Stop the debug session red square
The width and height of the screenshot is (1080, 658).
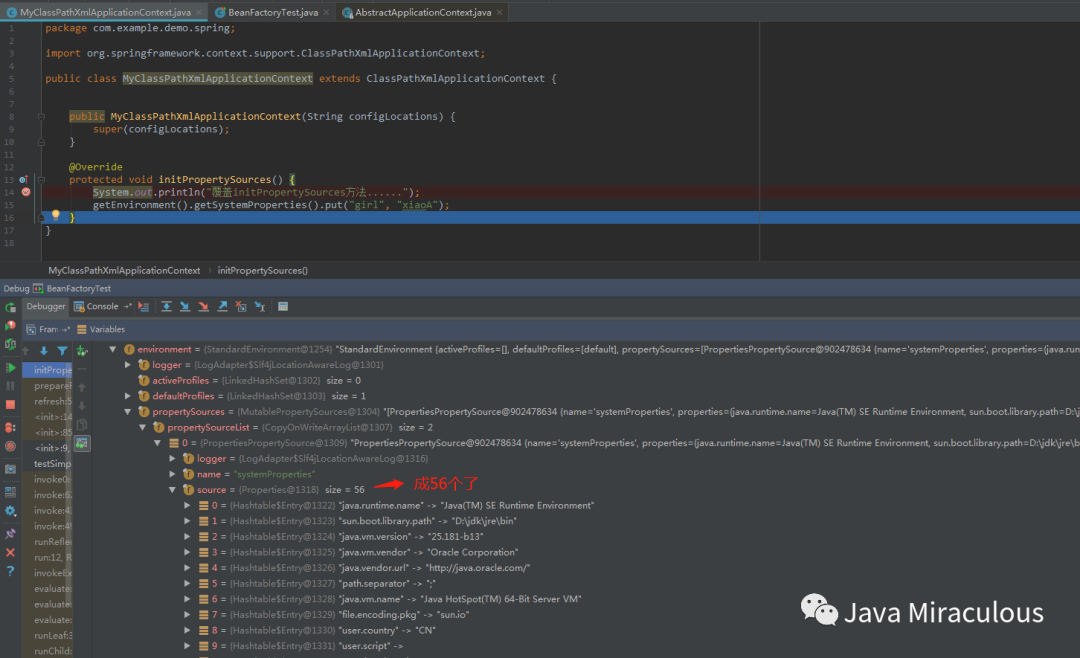10,404
